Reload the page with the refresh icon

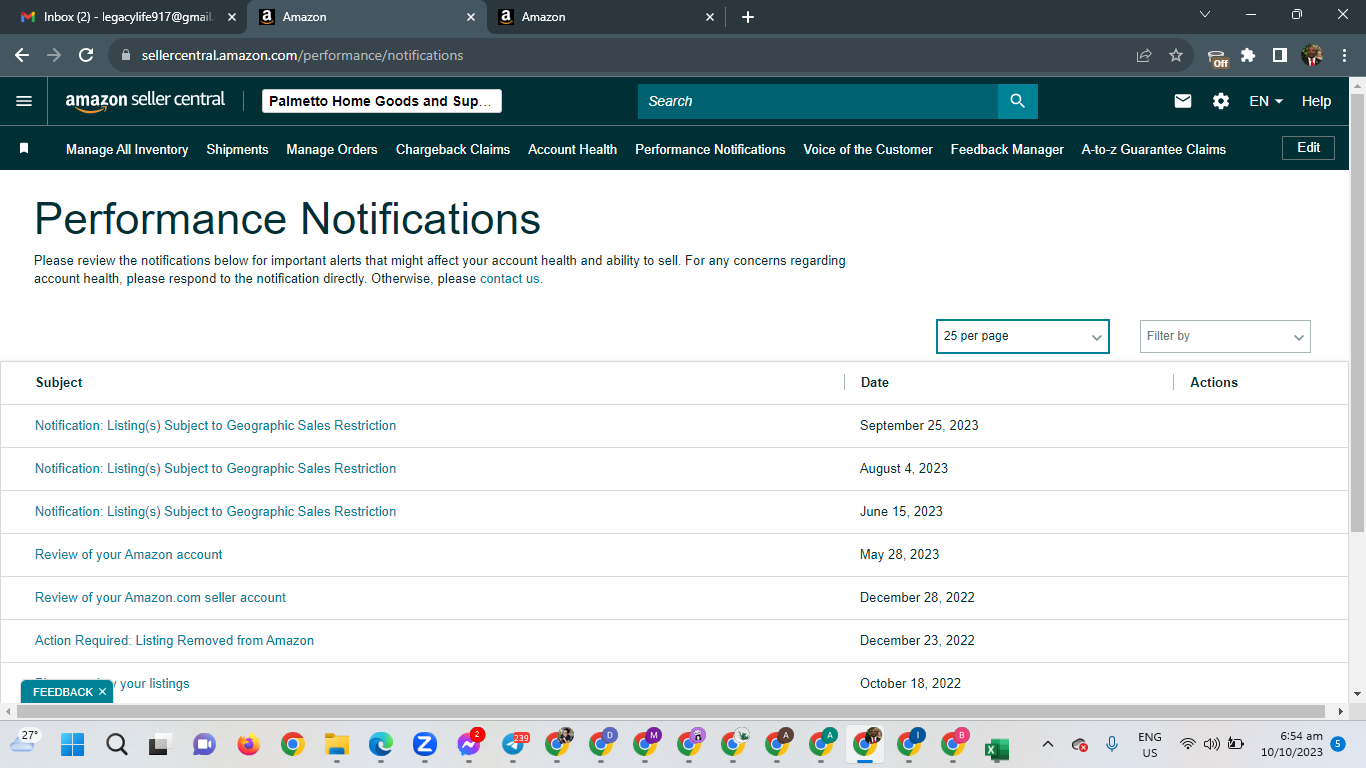click(86, 55)
